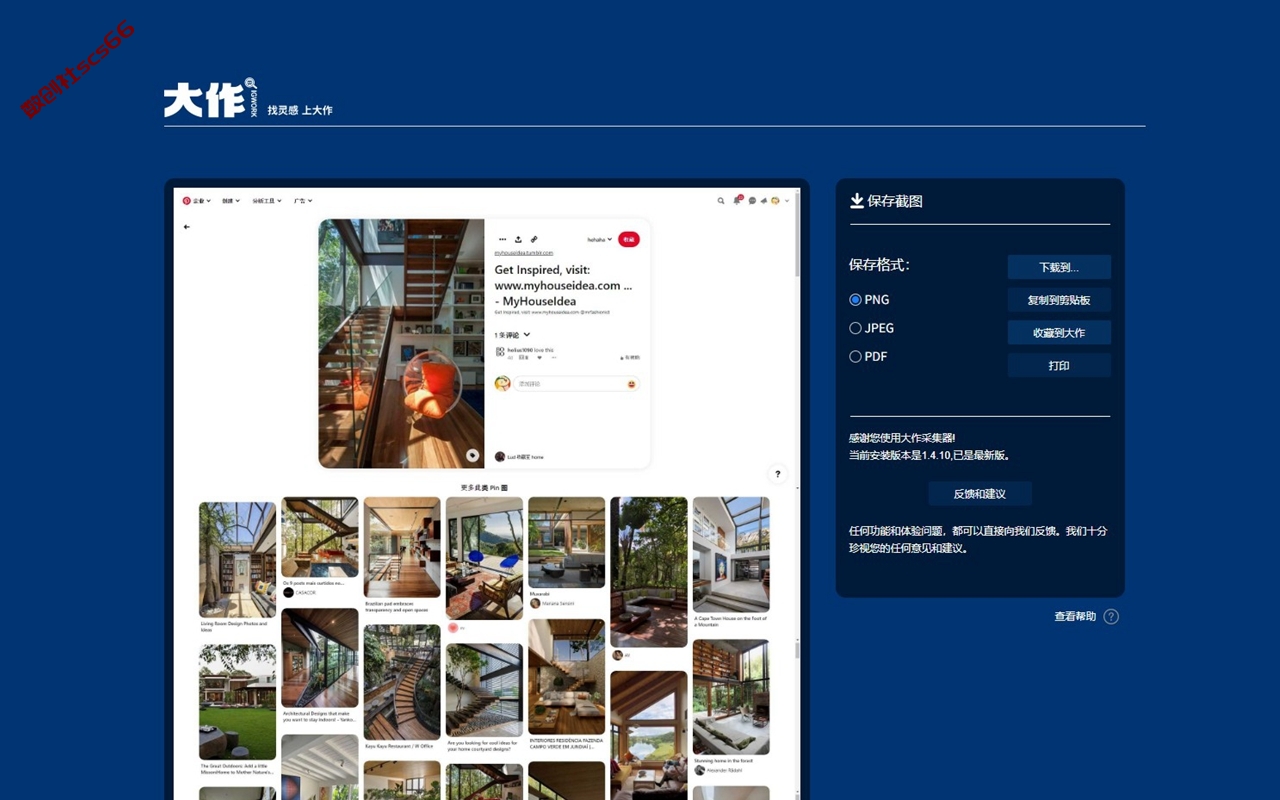Click the question mark icon beside 查看帮助
This screenshot has width=1280, height=800.
point(1111,617)
